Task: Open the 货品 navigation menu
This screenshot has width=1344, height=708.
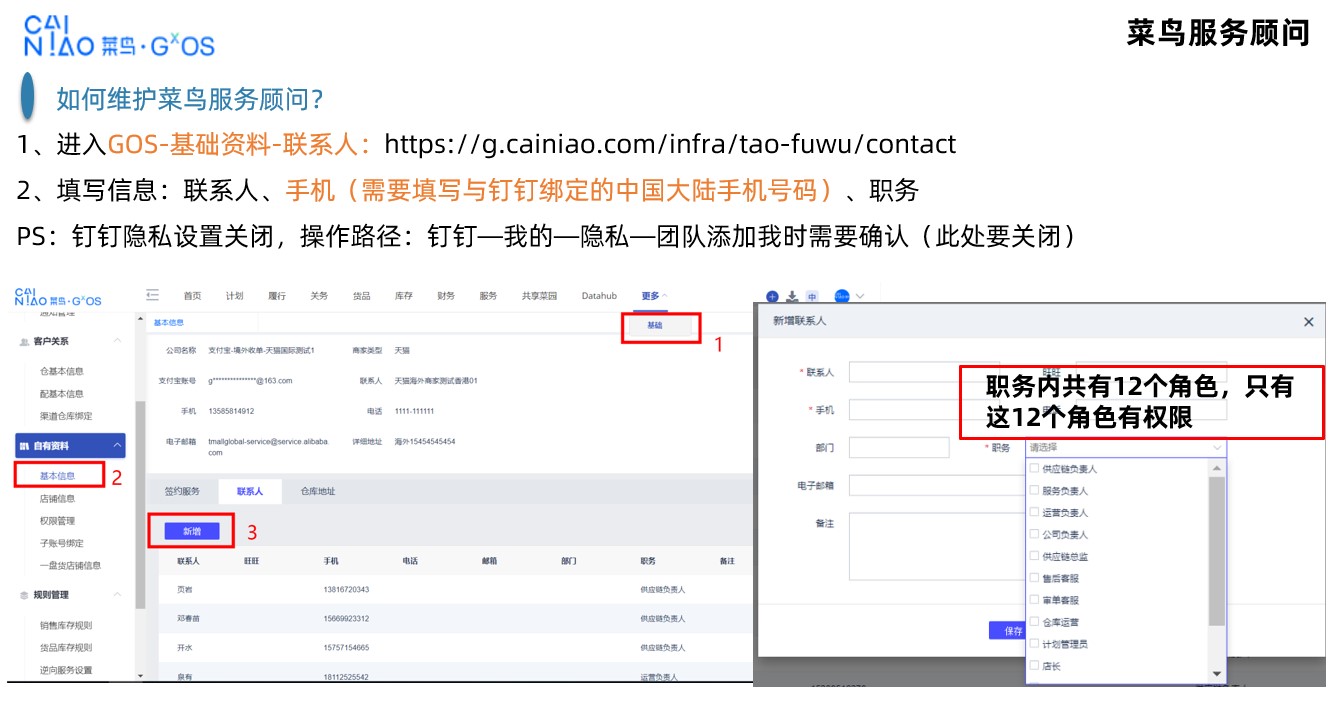Action: click(361, 296)
